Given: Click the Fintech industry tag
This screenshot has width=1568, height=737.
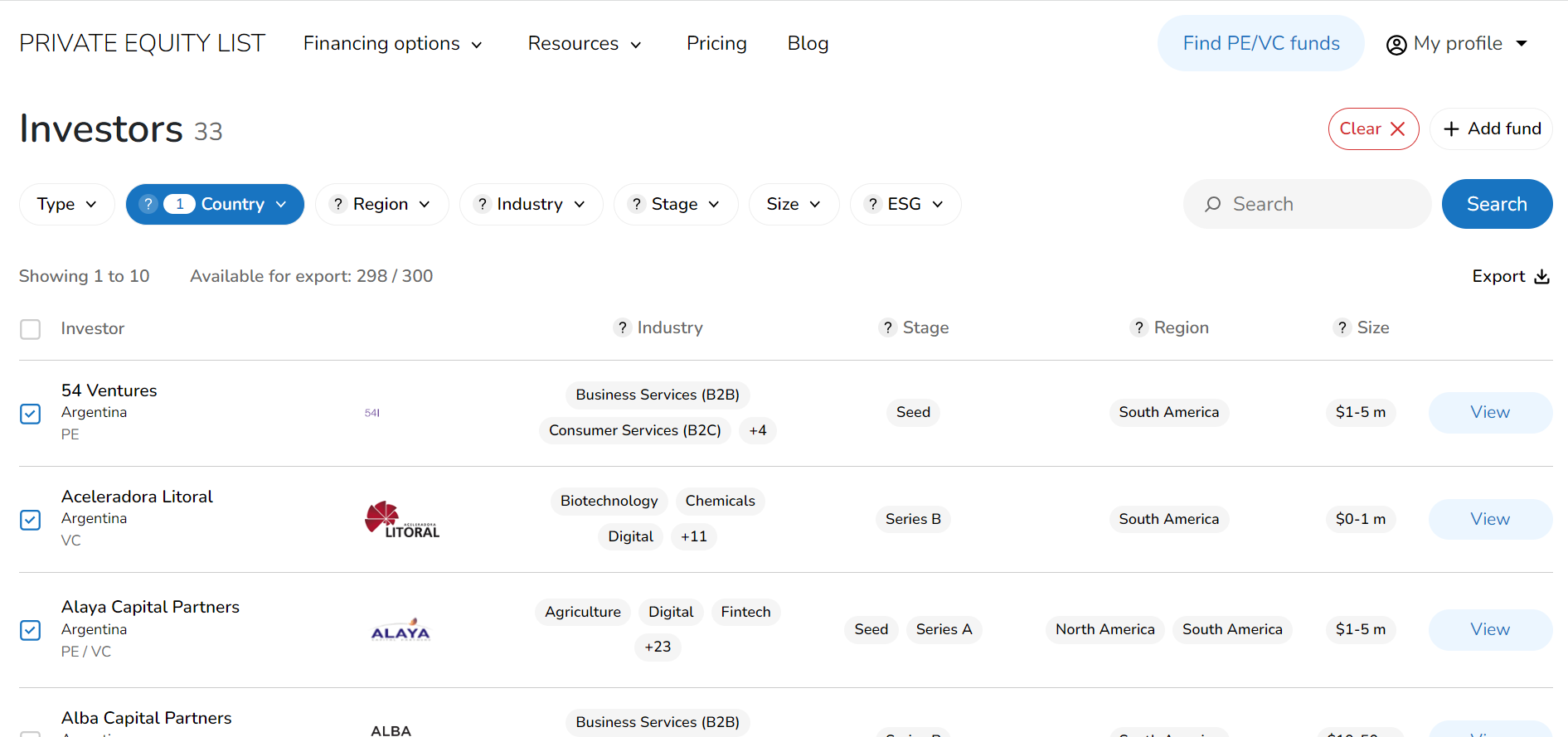Looking at the screenshot, I should (x=745, y=612).
